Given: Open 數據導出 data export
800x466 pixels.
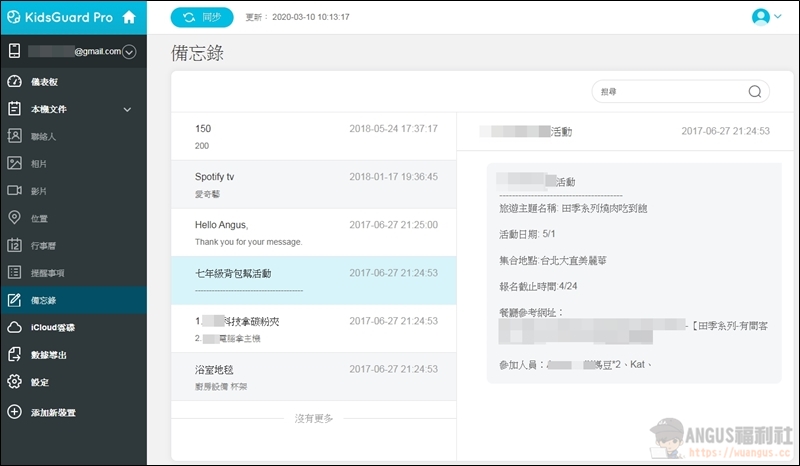Looking at the screenshot, I should coord(46,354).
